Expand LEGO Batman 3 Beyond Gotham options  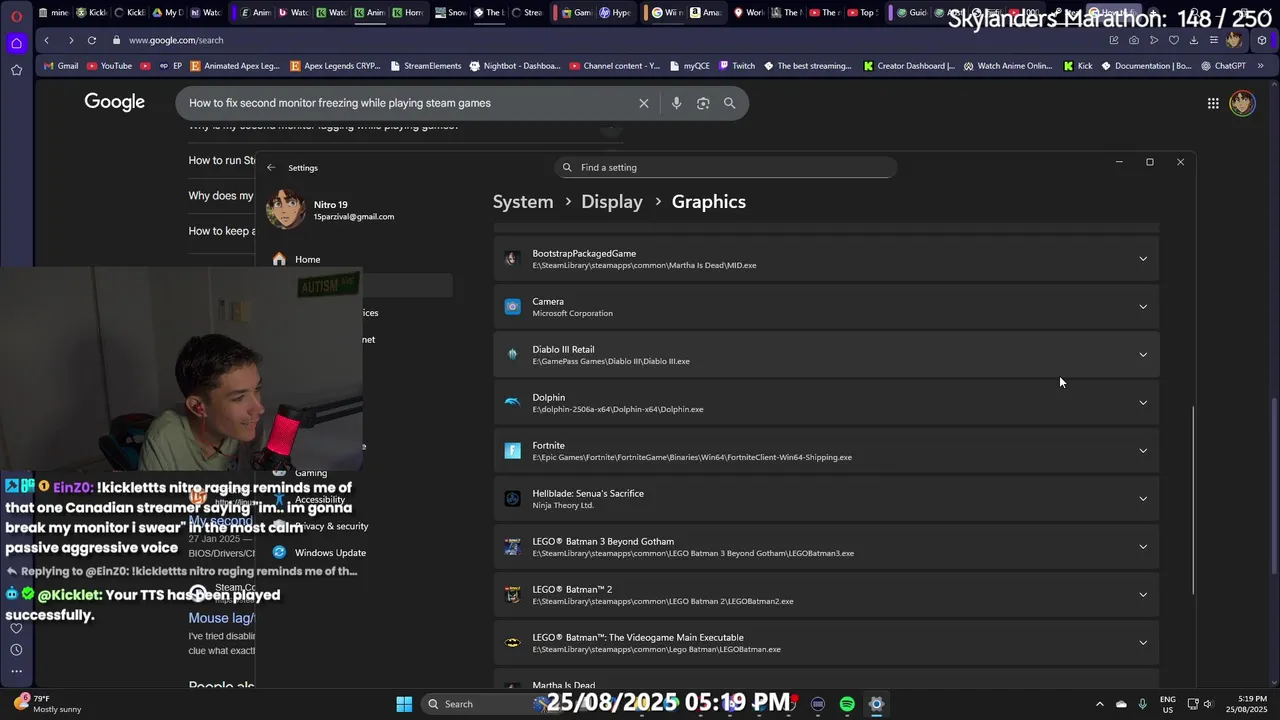[1143, 547]
